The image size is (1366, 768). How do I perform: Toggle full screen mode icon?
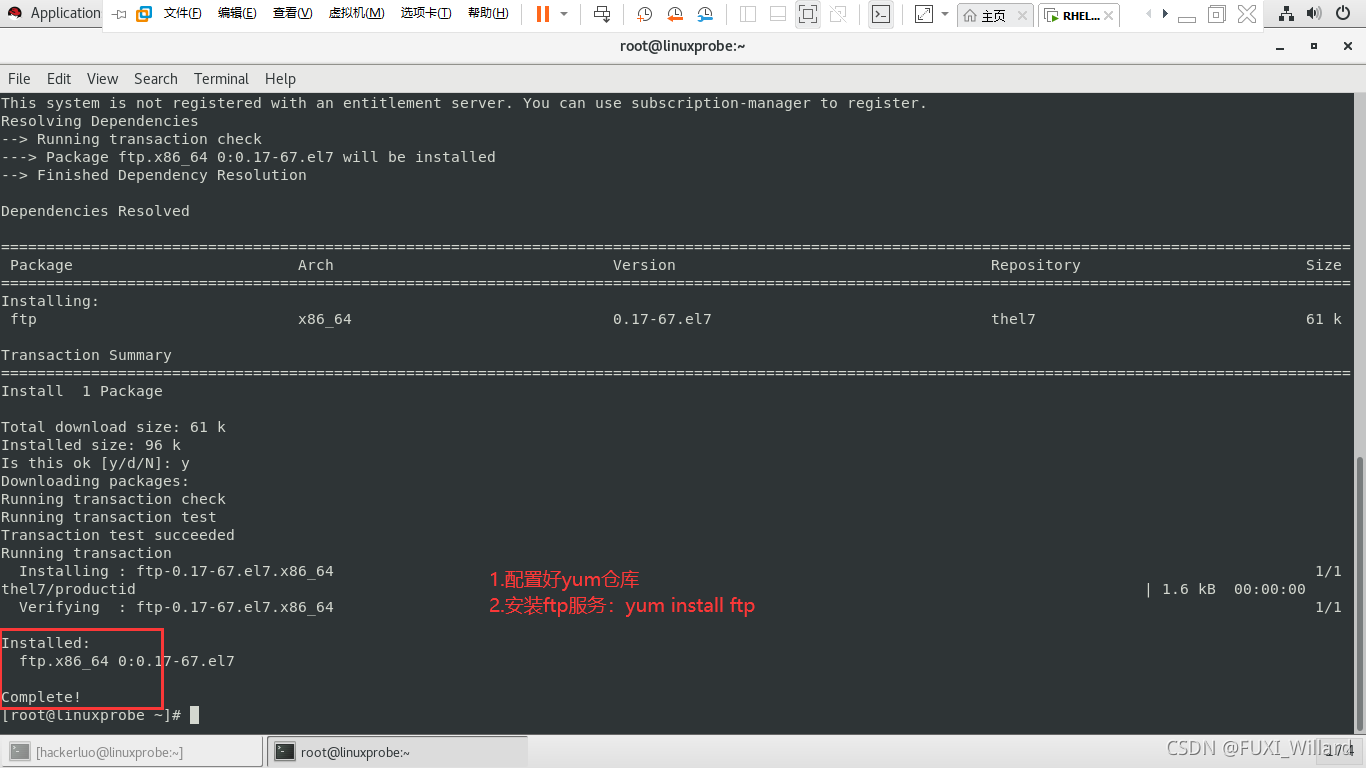point(808,14)
